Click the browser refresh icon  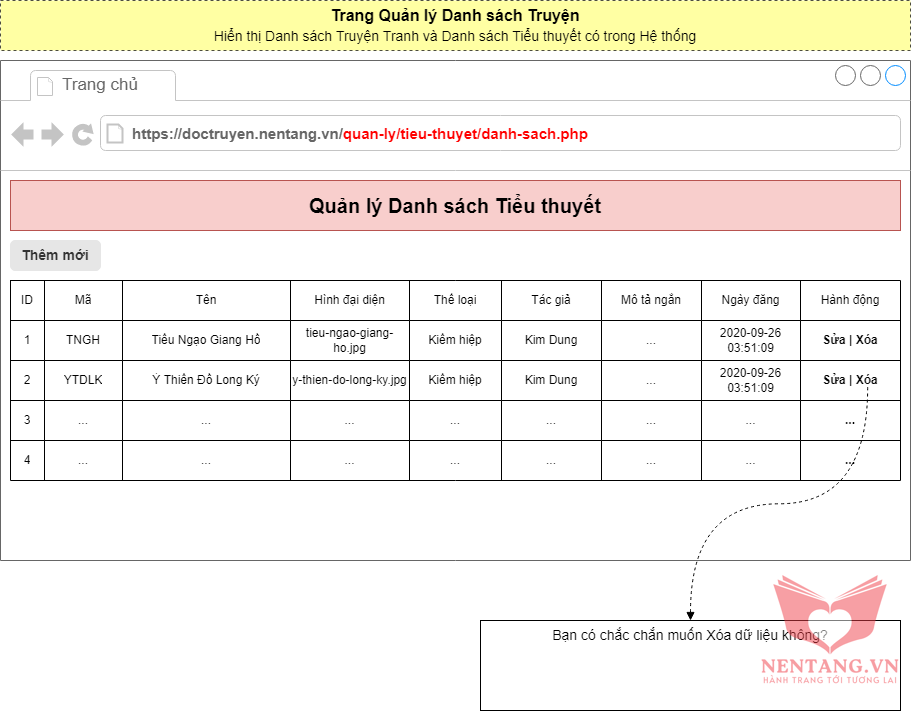(x=83, y=134)
